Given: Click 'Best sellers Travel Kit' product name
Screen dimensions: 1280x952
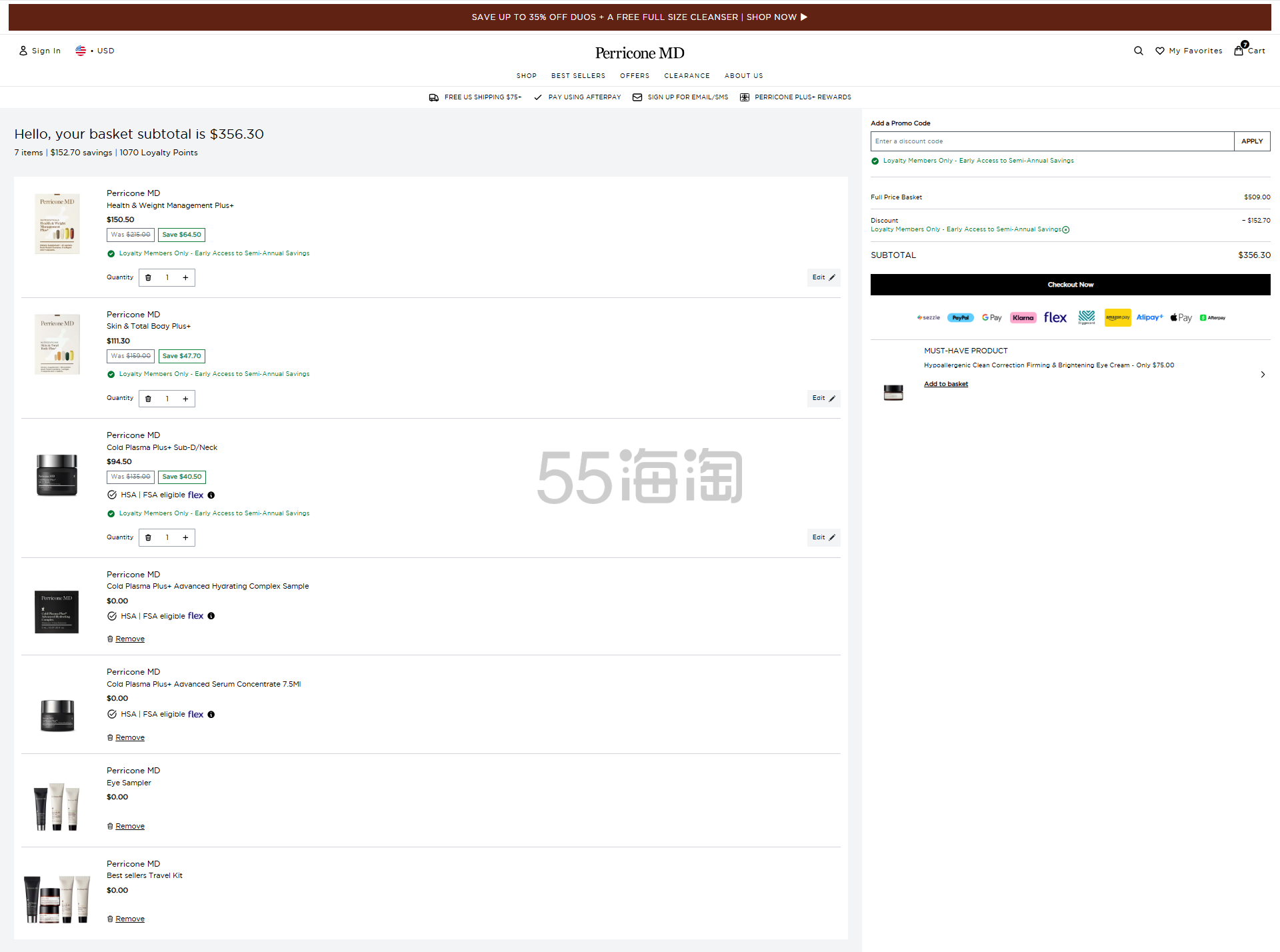Looking at the screenshot, I should click(x=145, y=875).
